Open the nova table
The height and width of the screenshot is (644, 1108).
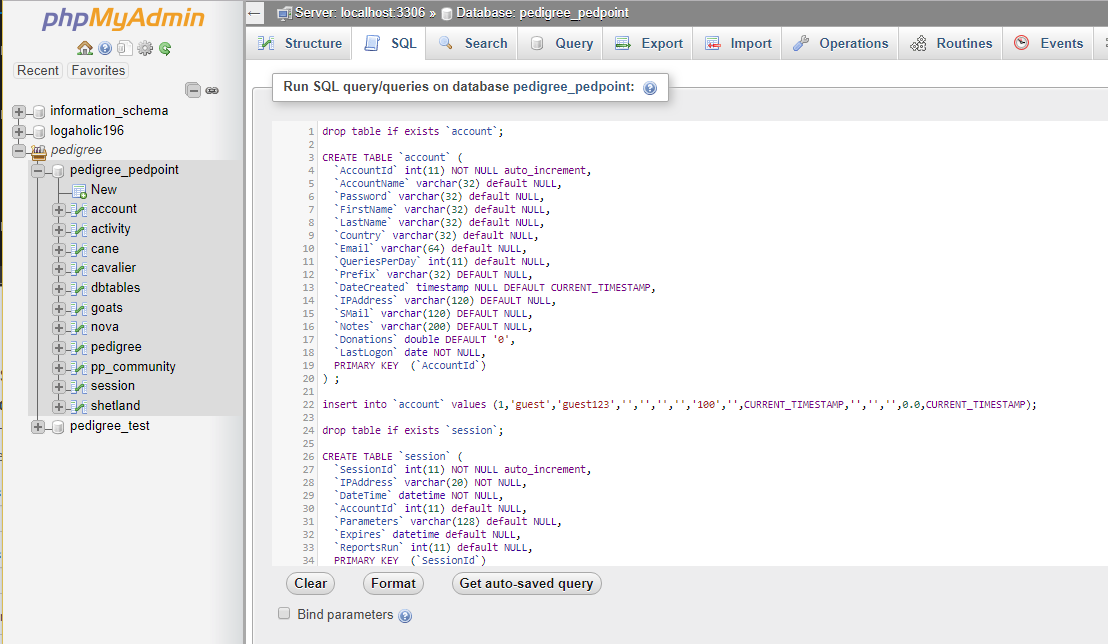click(105, 327)
